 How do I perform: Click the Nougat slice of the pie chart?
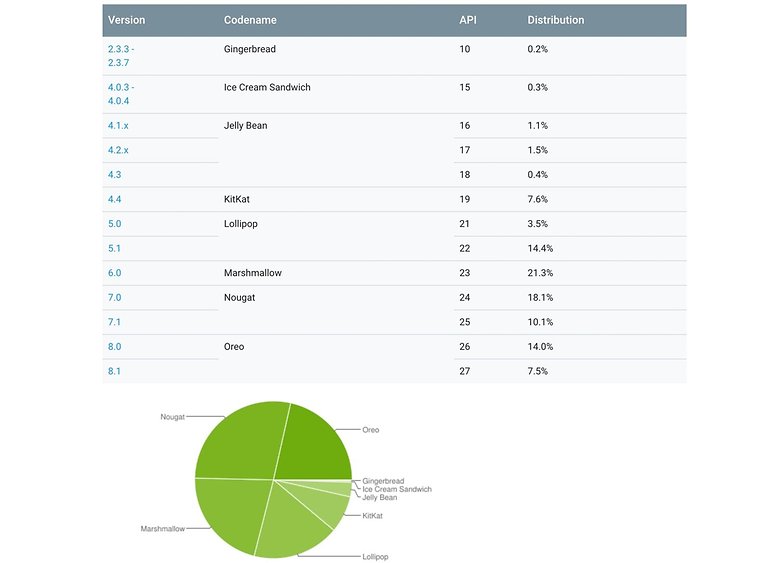point(237,441)
